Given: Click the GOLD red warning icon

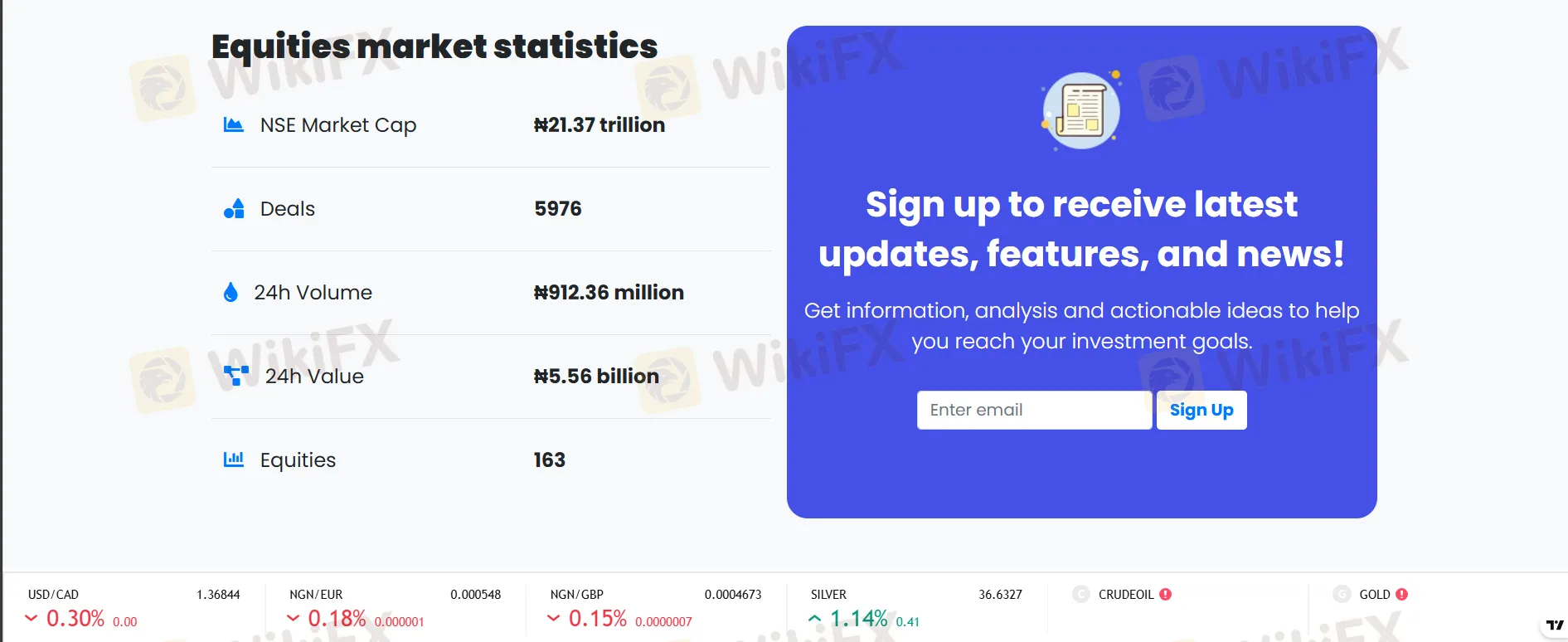Looking at the screenshot, I should (1401, 595).
